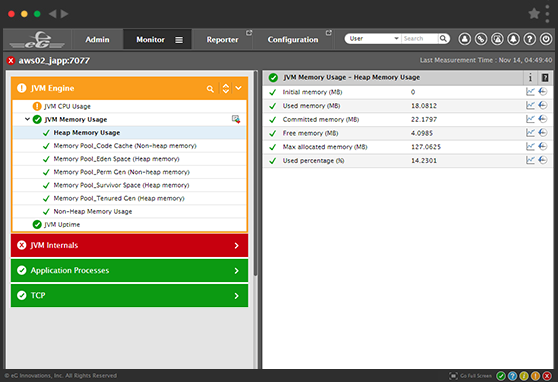This screenshot has height=382, width=558.
Task: Collapse the JVM Engine layer chevron
Action: point(238,88)
